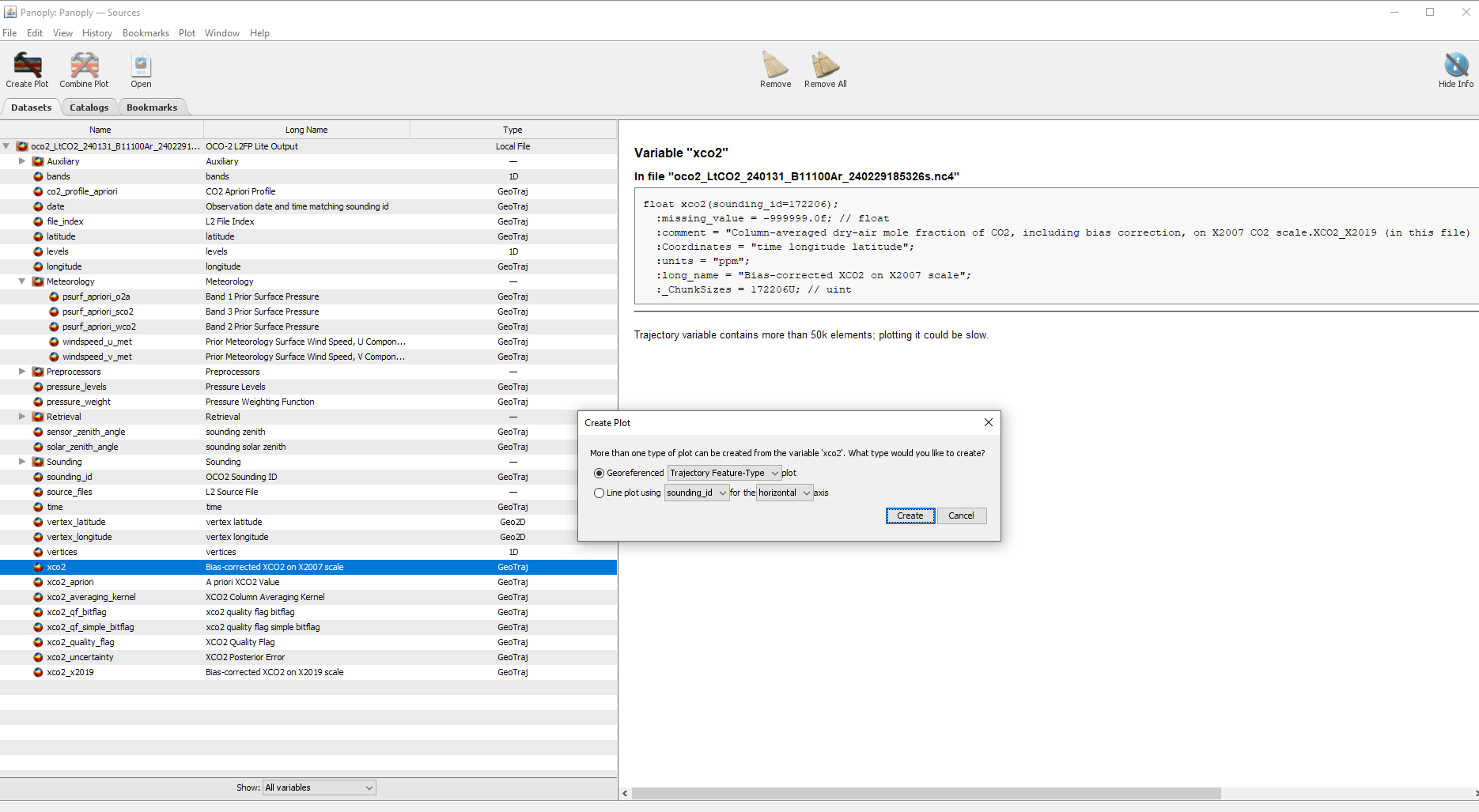Close the Create Plot dialog

click(988, 422)
